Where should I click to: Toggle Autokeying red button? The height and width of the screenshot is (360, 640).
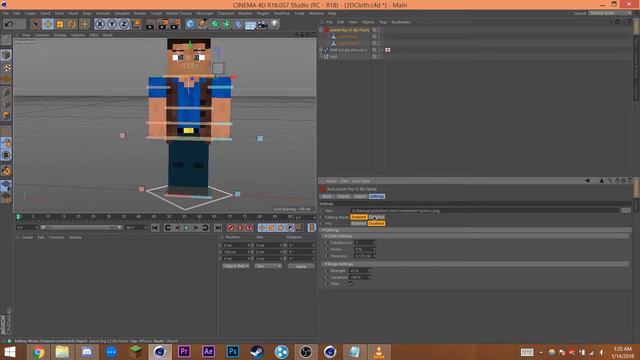coord(240,227)
